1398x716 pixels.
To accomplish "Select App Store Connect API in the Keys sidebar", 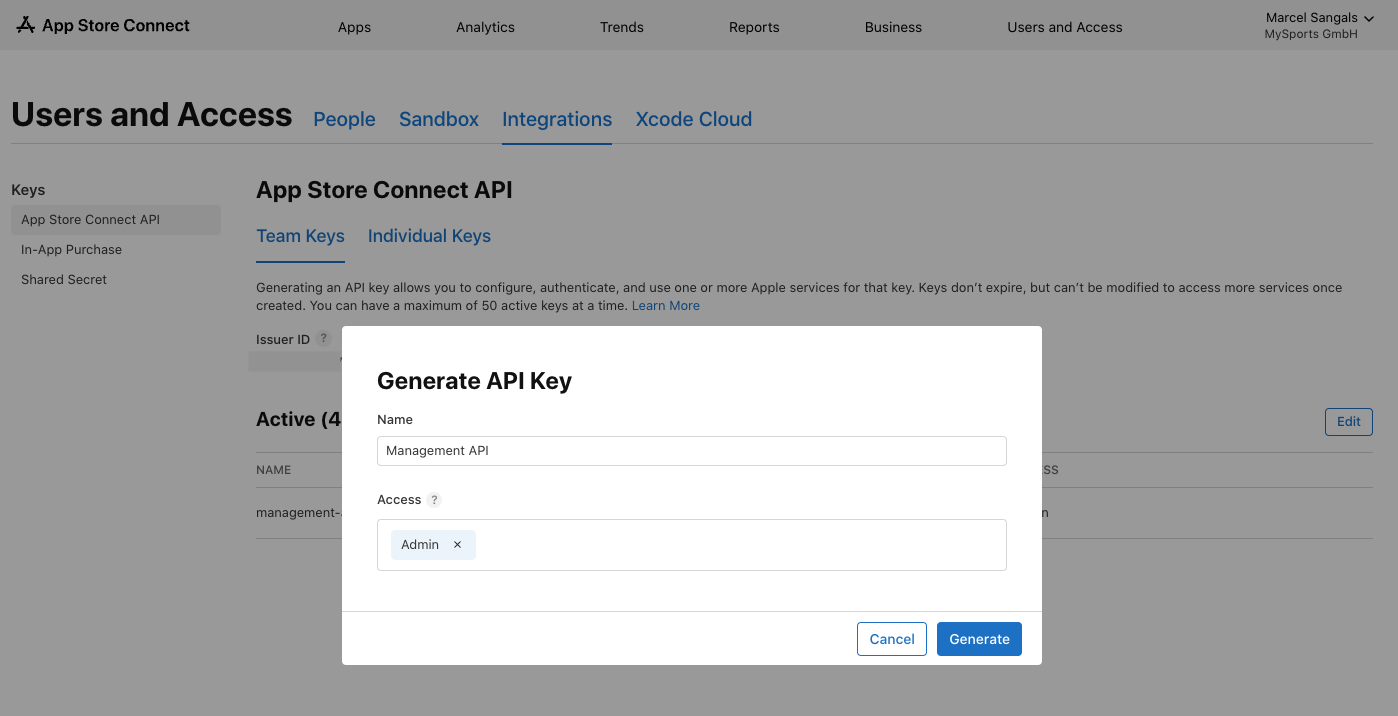I will pyautogui.click(x=90, y=219).
